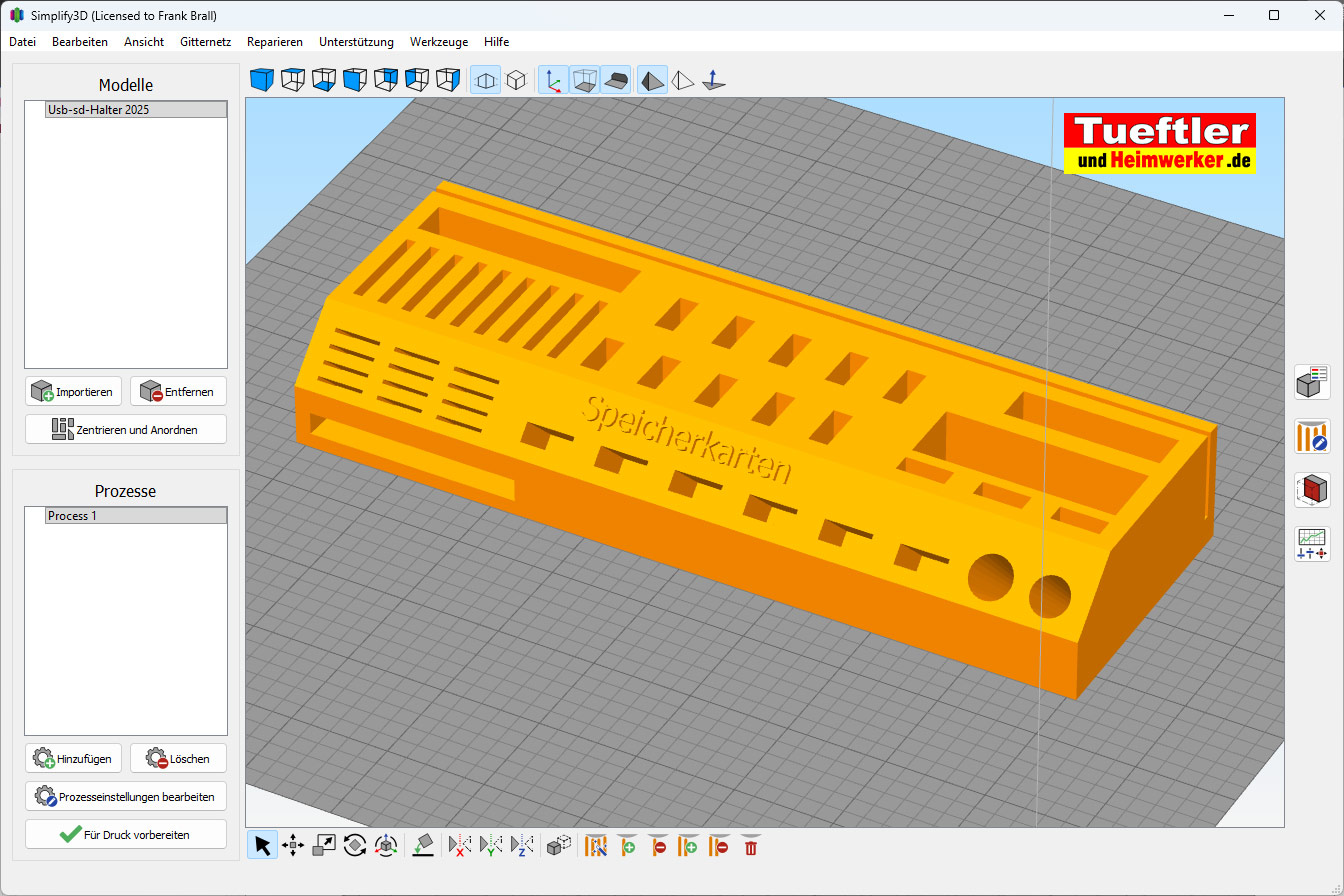Screen dimensions: 1344x896
Task: Click the Für Druck vorbereiten button
Action: coord(126,834)
